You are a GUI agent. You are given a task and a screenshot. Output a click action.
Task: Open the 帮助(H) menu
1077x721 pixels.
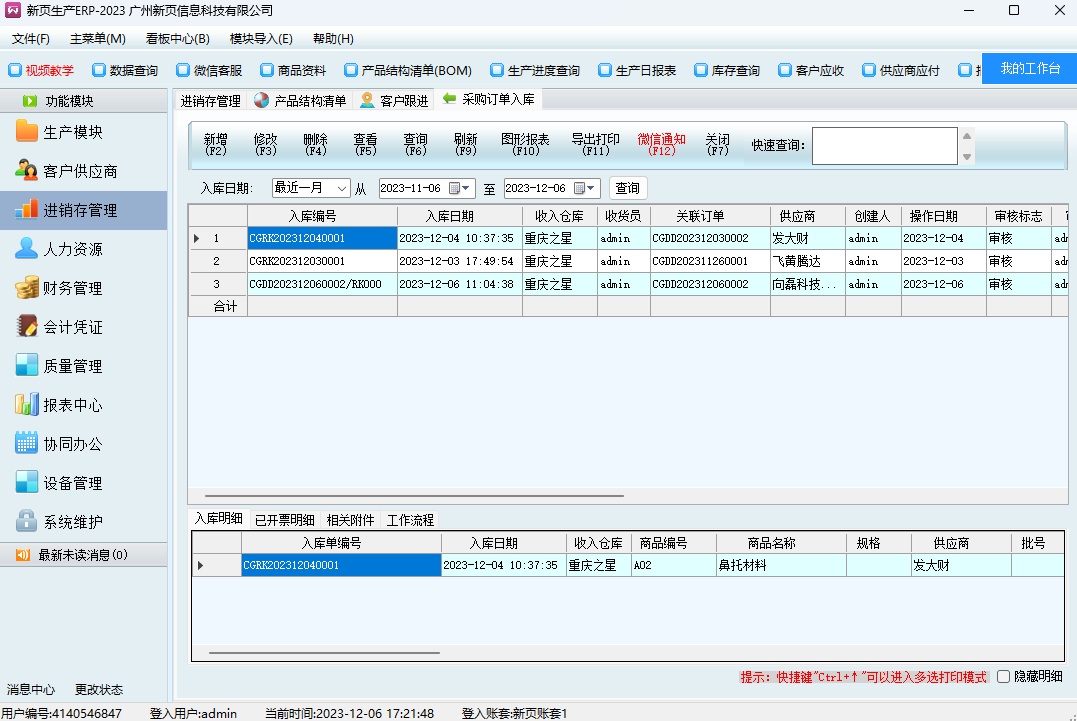[x=333, y=38]
